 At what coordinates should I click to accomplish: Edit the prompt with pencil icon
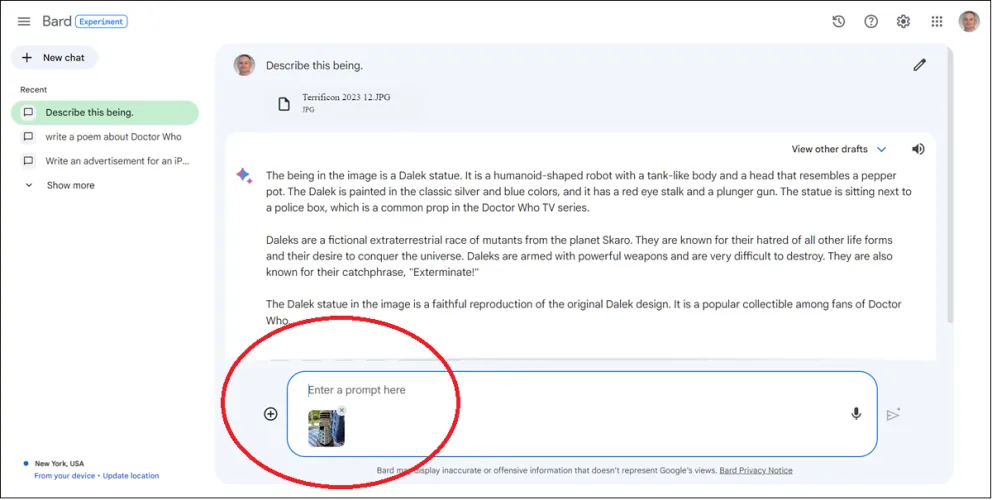pos(919,65)
